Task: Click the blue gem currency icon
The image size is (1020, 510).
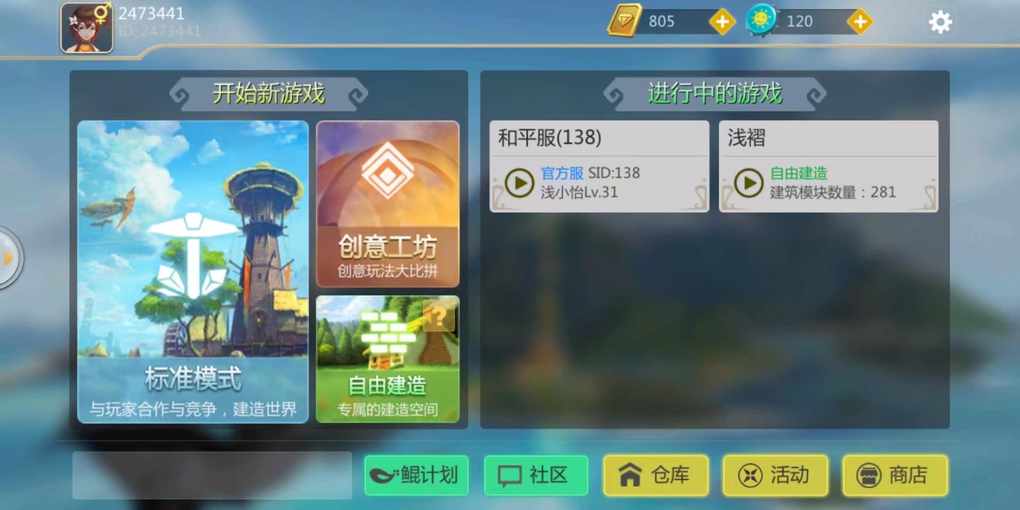Action: point(762,20)
